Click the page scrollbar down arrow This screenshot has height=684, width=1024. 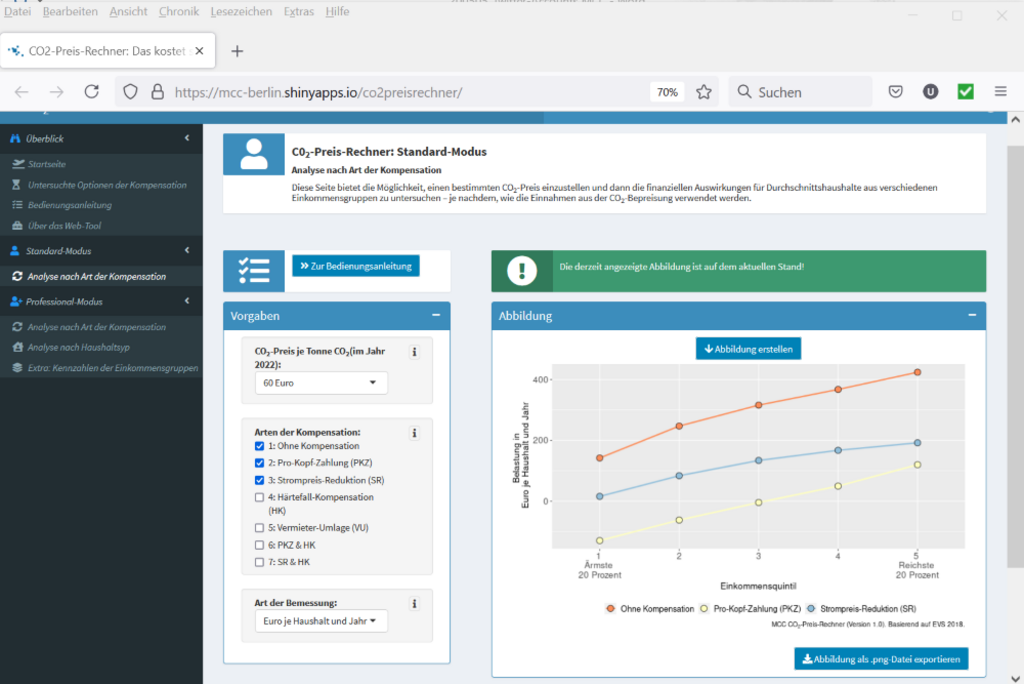coord(1015,678)
